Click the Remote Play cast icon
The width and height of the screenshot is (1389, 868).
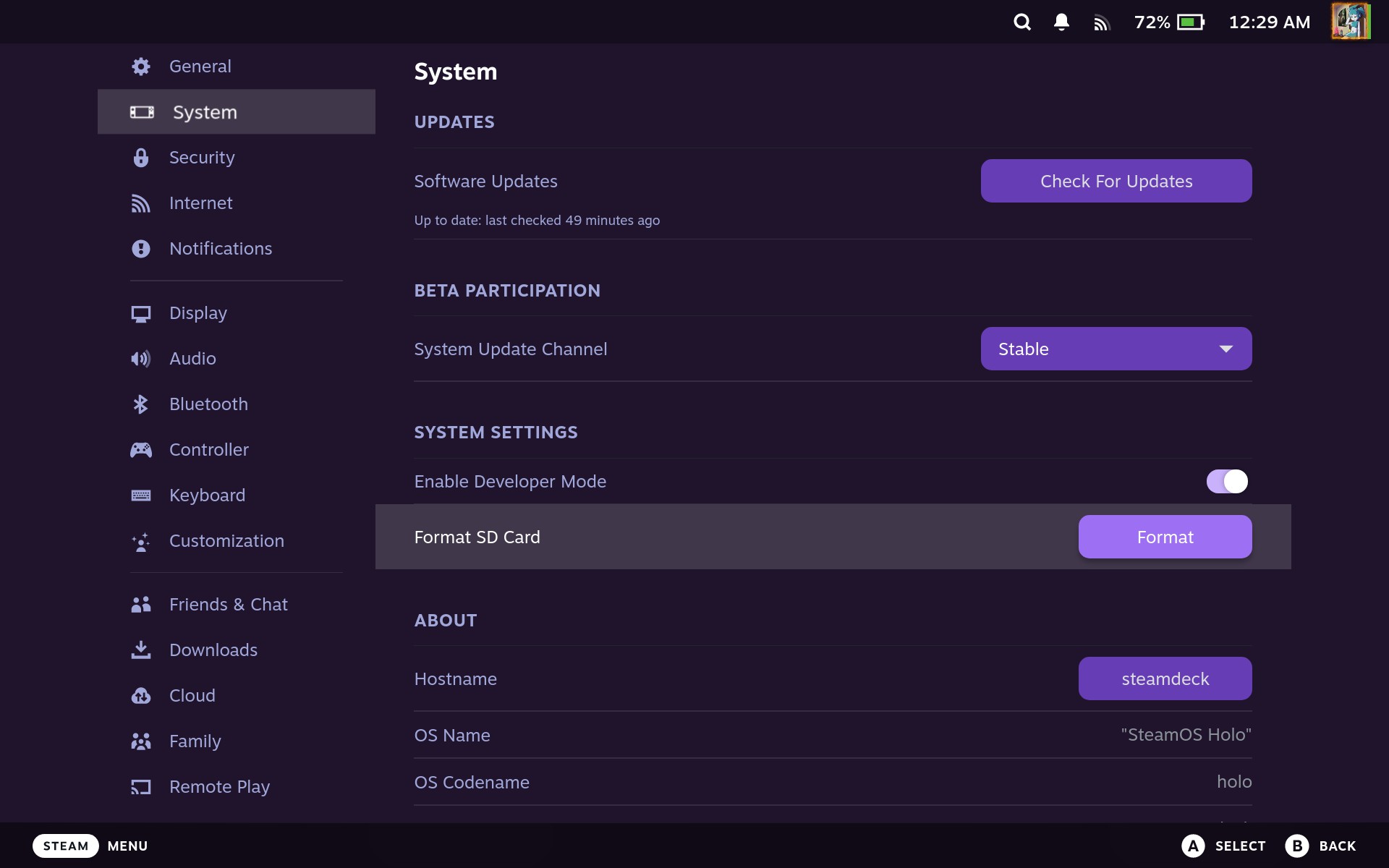click(141, 787)
